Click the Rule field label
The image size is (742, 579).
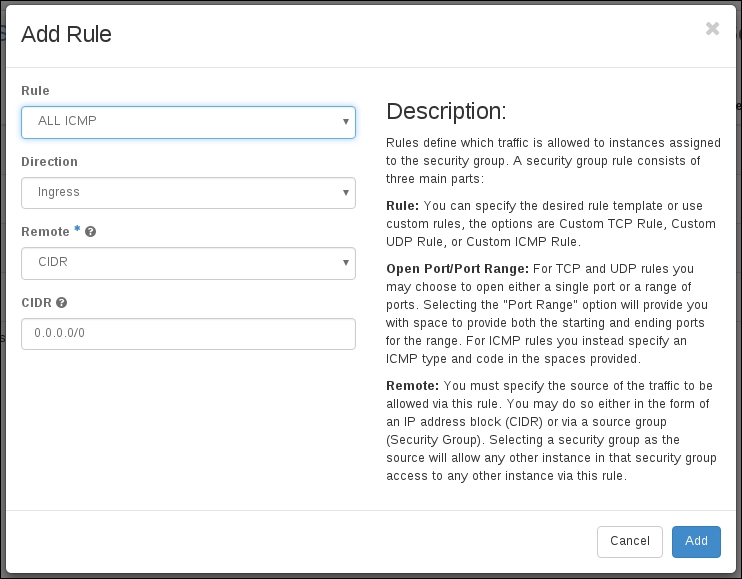coord(35,91)
